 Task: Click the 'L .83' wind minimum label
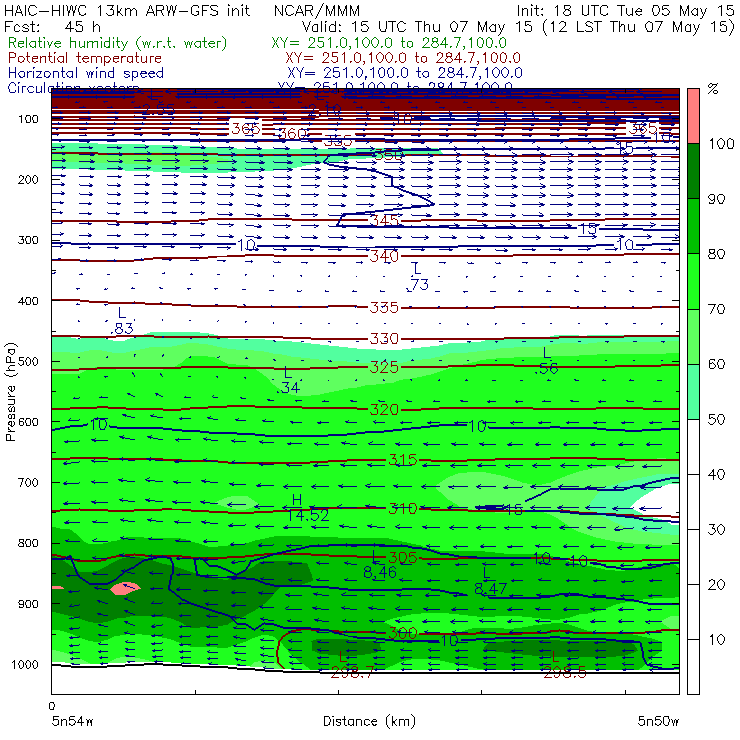(x=122, y=321)
